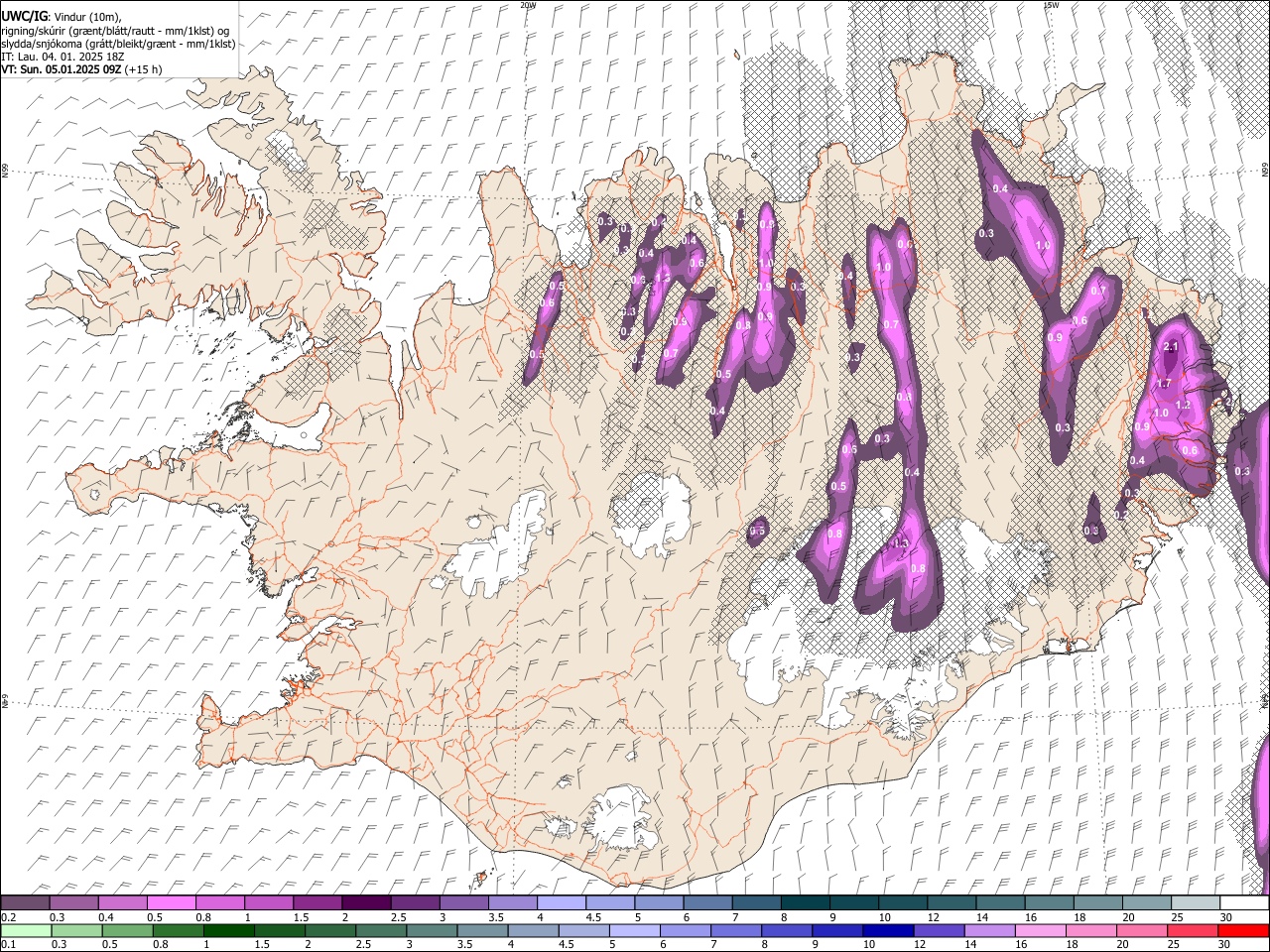The image size is (1270, 952).
Task: Click the '2.1' snowfall value on map
Action: click(1170, 346)
